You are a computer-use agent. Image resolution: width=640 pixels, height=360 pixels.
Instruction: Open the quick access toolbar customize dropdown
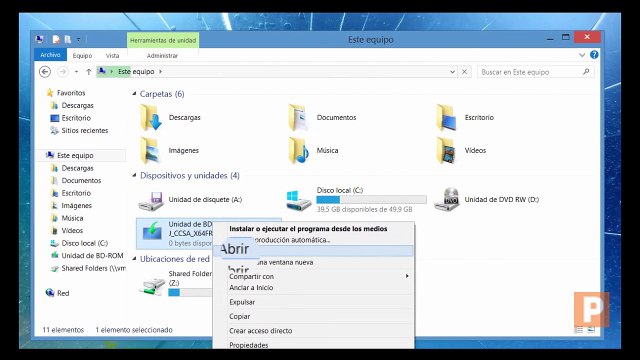pyautogui.click(x=78, y=40)
